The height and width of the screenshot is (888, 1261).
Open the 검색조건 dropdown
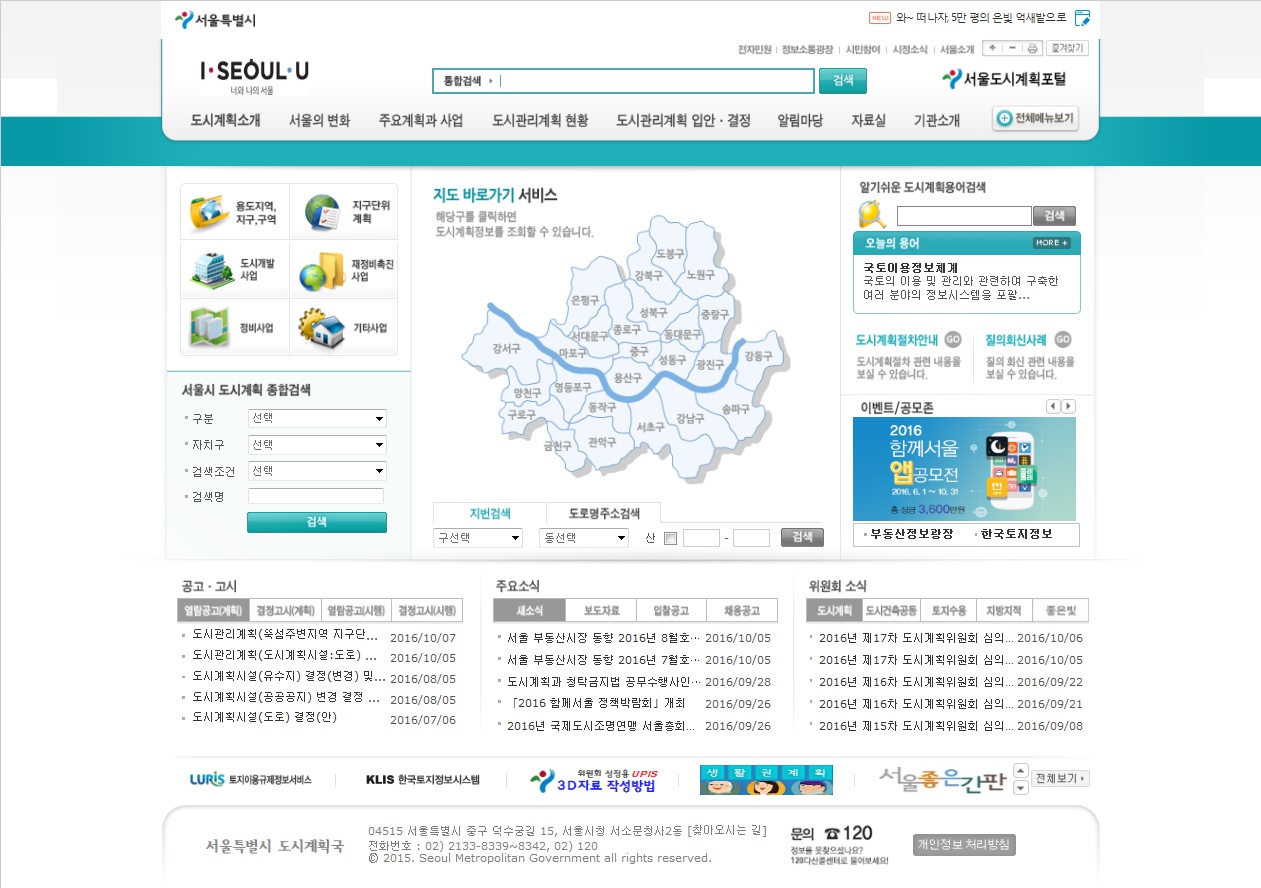(x=317, y=471)
